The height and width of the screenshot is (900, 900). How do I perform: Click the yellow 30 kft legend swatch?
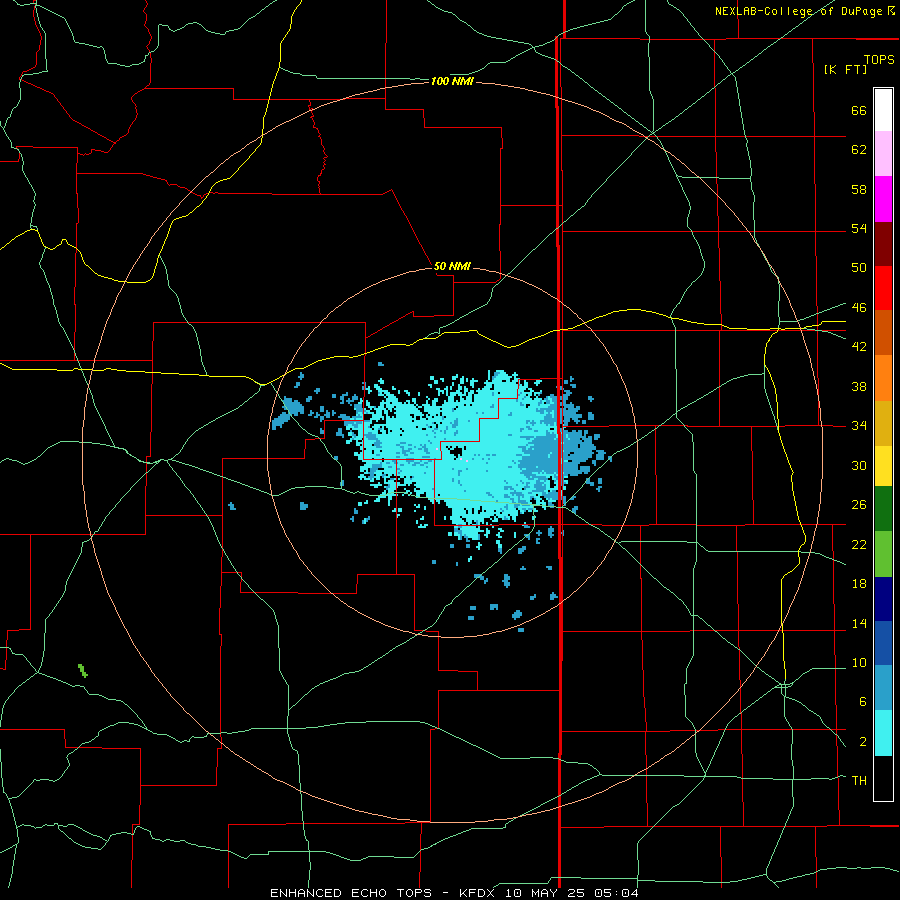pos(883,466)
